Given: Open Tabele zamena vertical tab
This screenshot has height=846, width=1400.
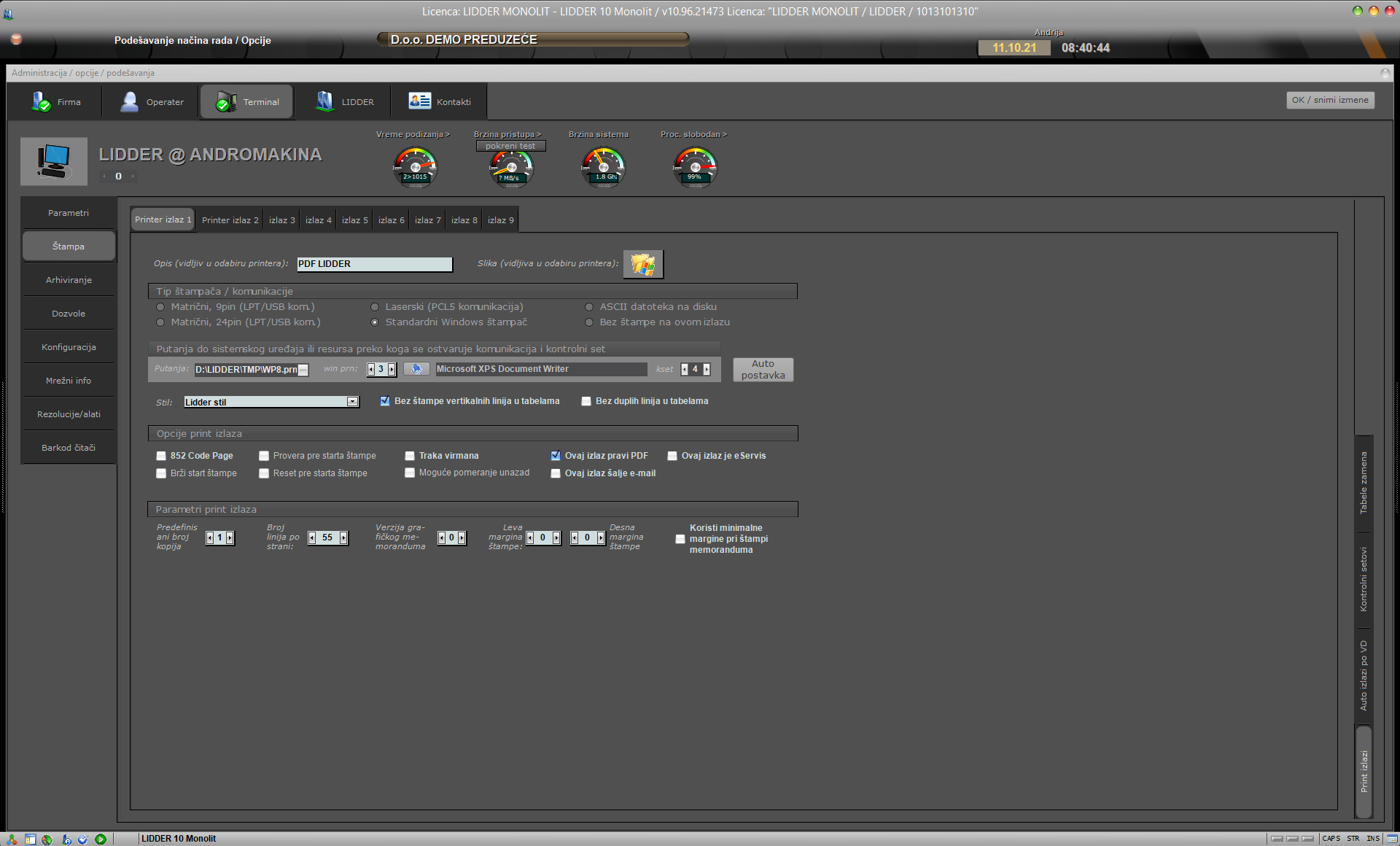Looking at the screenshot, I should pyautogui.click(x=1364, y=483).
